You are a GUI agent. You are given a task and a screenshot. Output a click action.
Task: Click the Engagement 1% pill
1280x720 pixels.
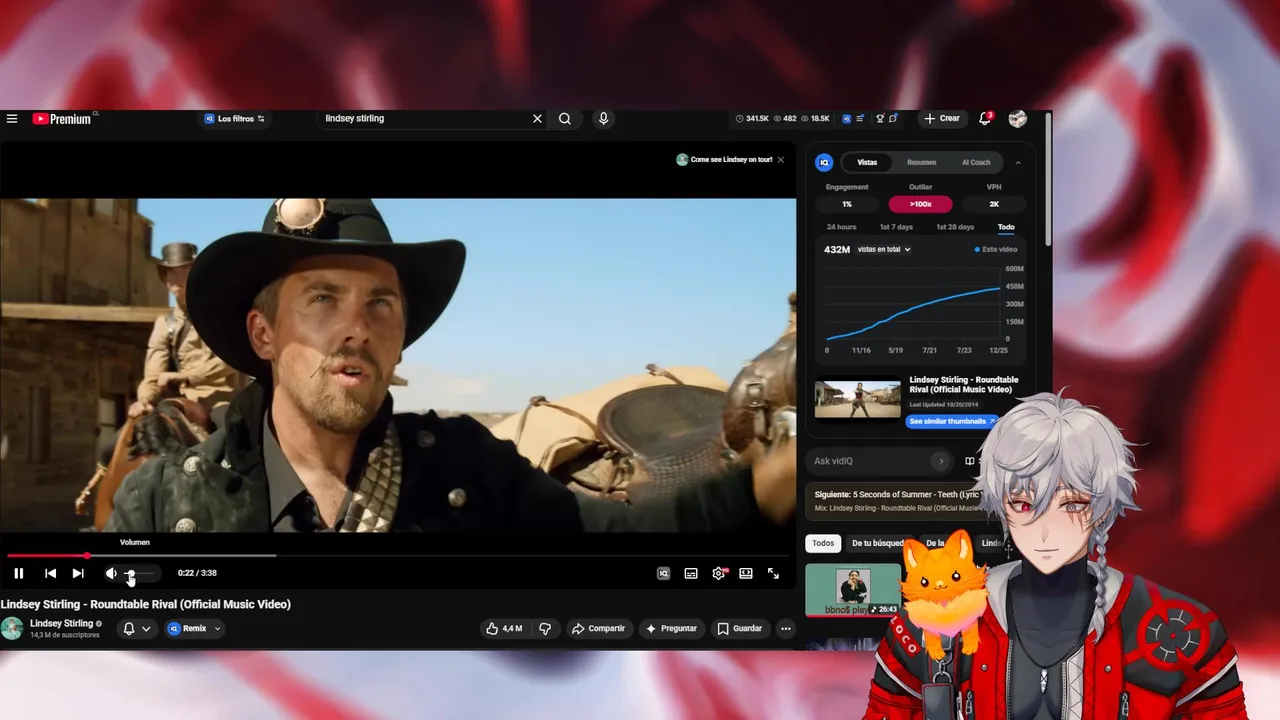pos(847,204)
